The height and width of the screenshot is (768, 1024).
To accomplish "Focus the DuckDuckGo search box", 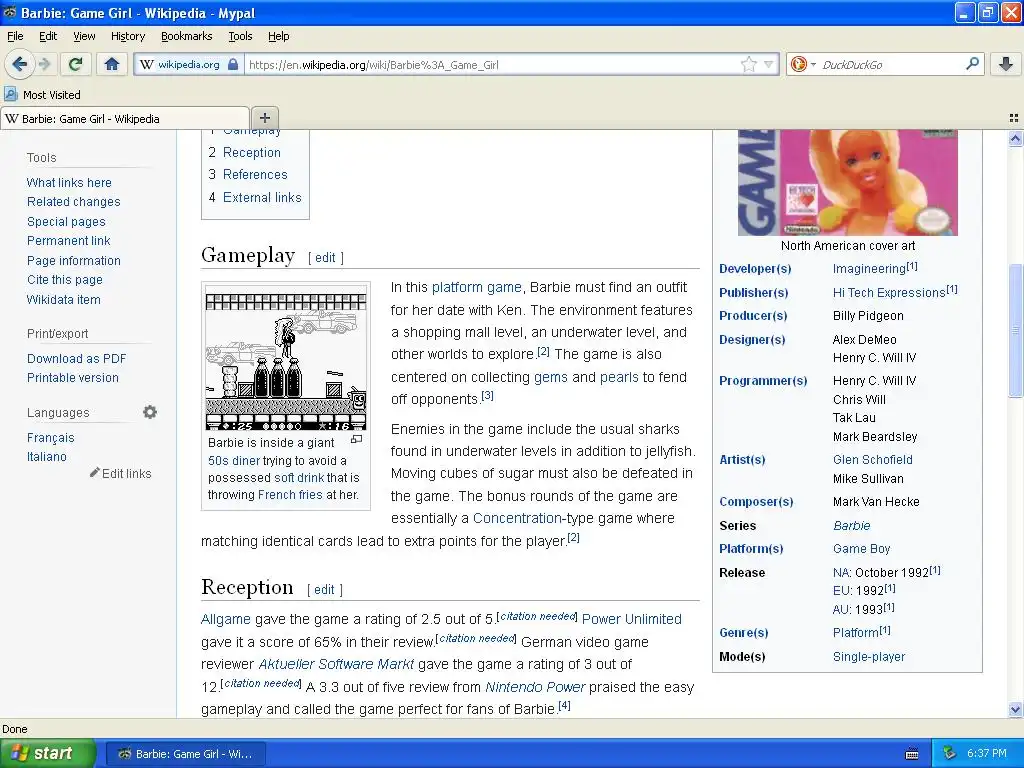I will 890,65.
